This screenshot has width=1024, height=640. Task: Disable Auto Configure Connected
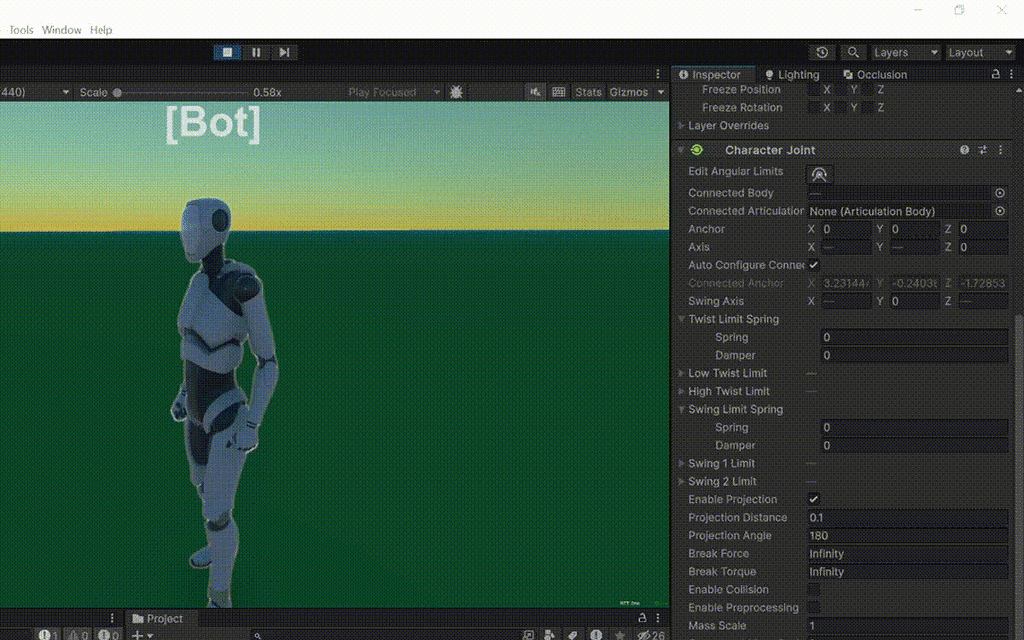click(813, 265)
